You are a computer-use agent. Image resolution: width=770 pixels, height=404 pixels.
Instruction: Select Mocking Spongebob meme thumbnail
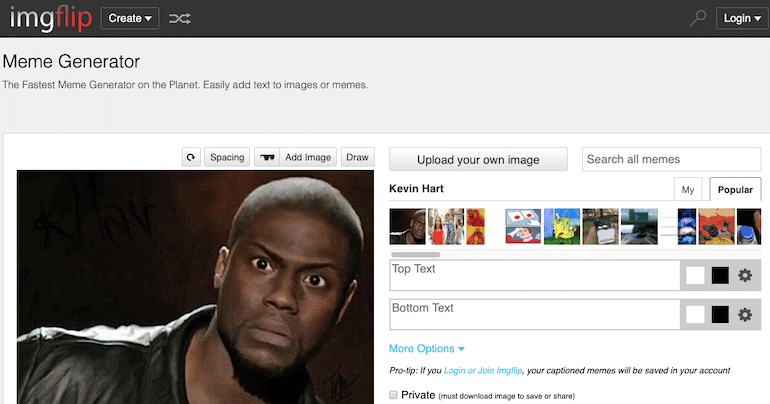pyautogui.click(x=562, y=226)
